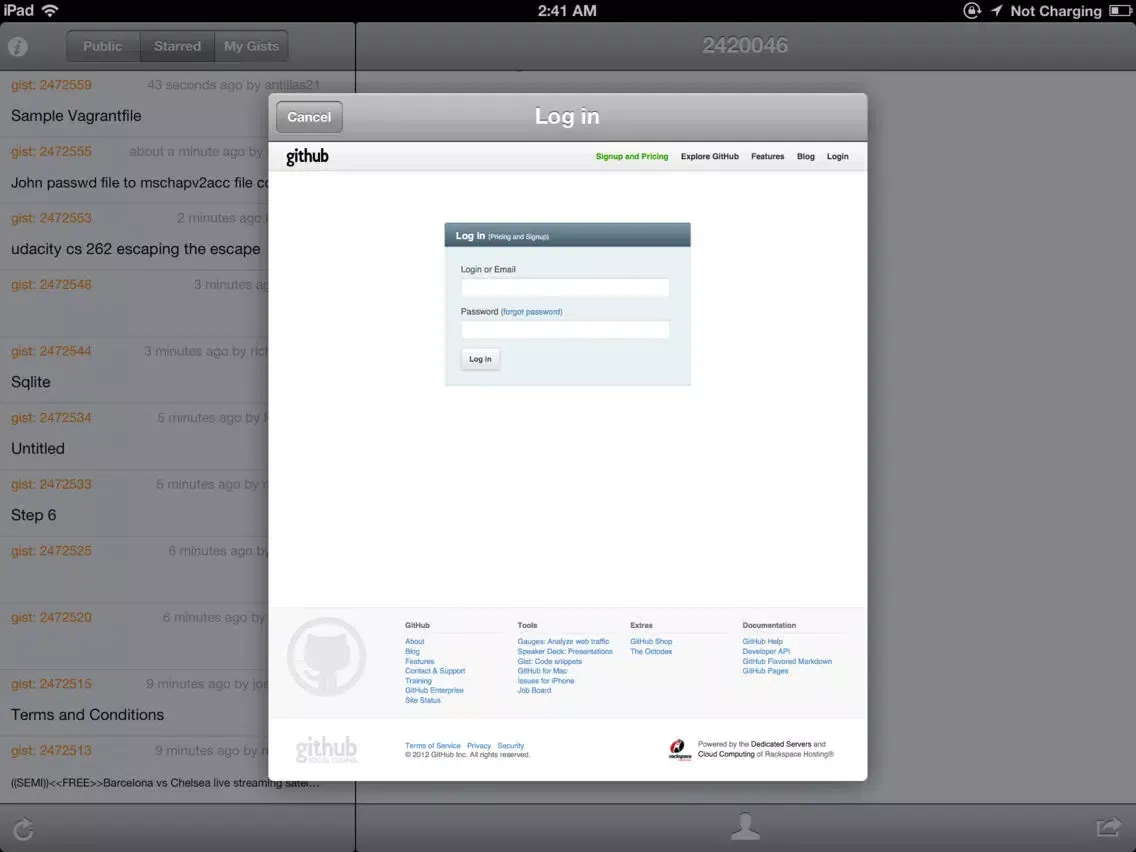Open the Terms of Service link
Image resolution: width=1136 pixels, height=852 pixels.
click(x=433, y=746)
